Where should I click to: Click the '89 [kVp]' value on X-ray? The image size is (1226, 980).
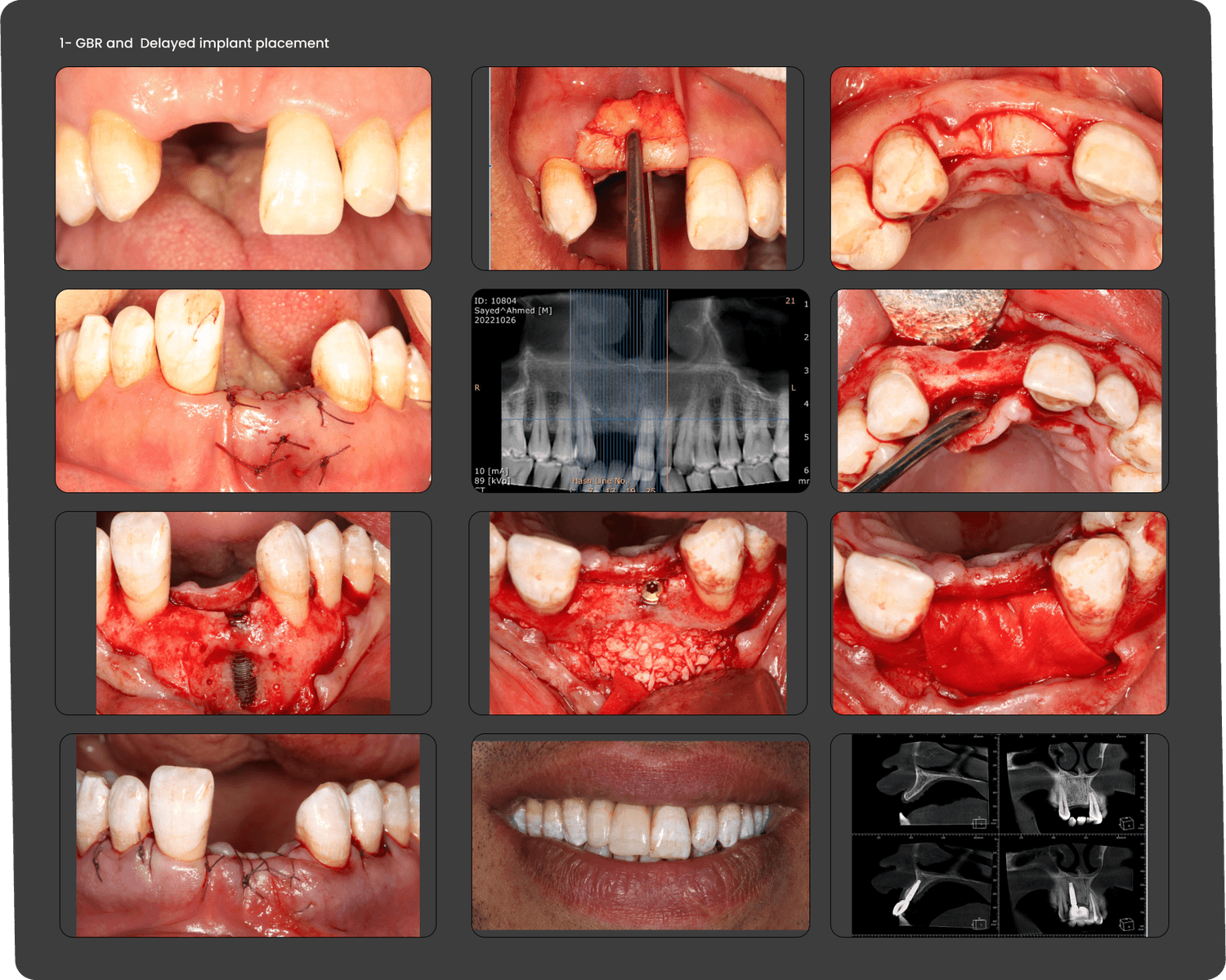pos(492,481)
